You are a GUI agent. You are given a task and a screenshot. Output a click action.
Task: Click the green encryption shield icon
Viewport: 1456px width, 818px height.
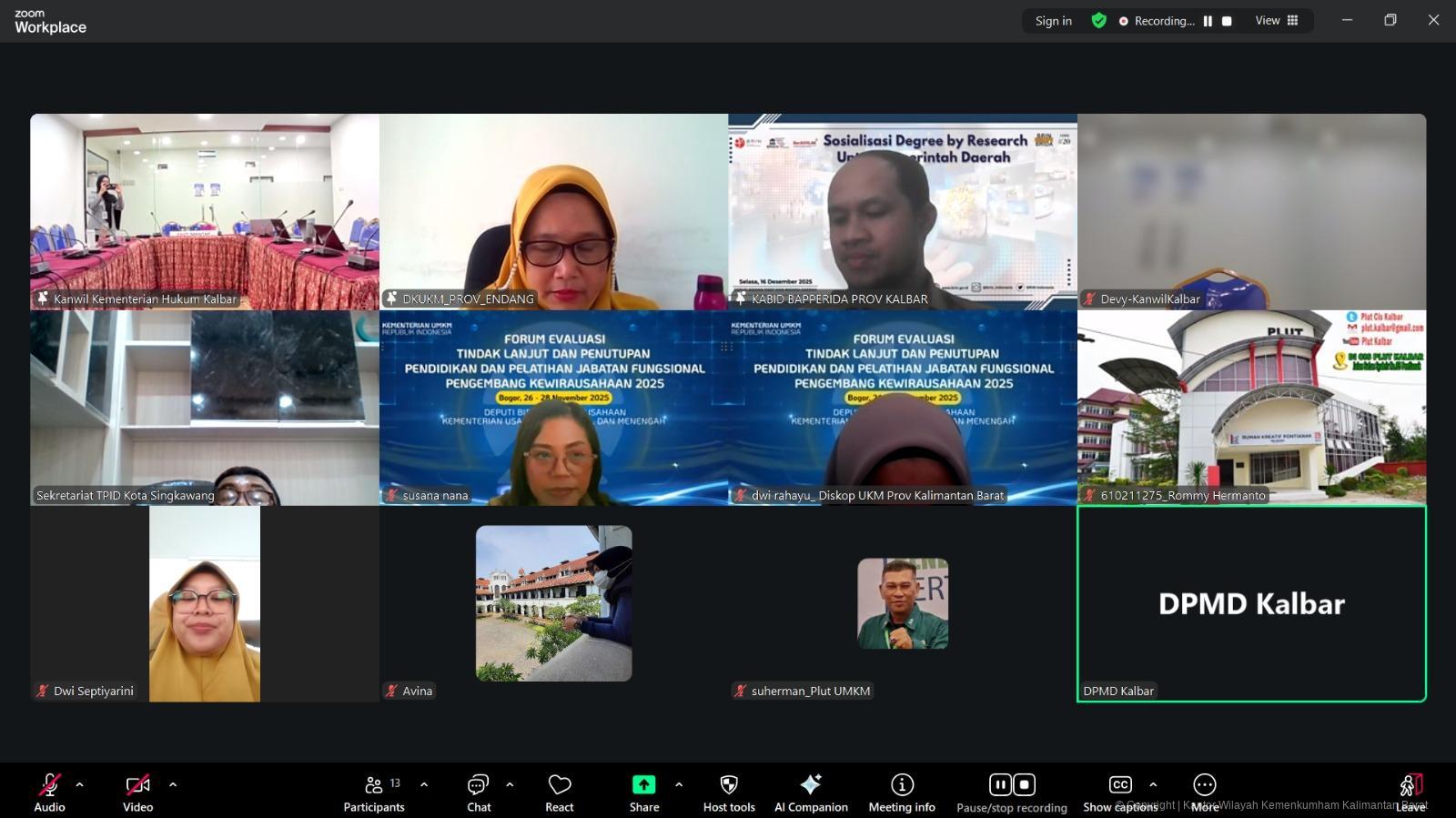[1099, 21]
